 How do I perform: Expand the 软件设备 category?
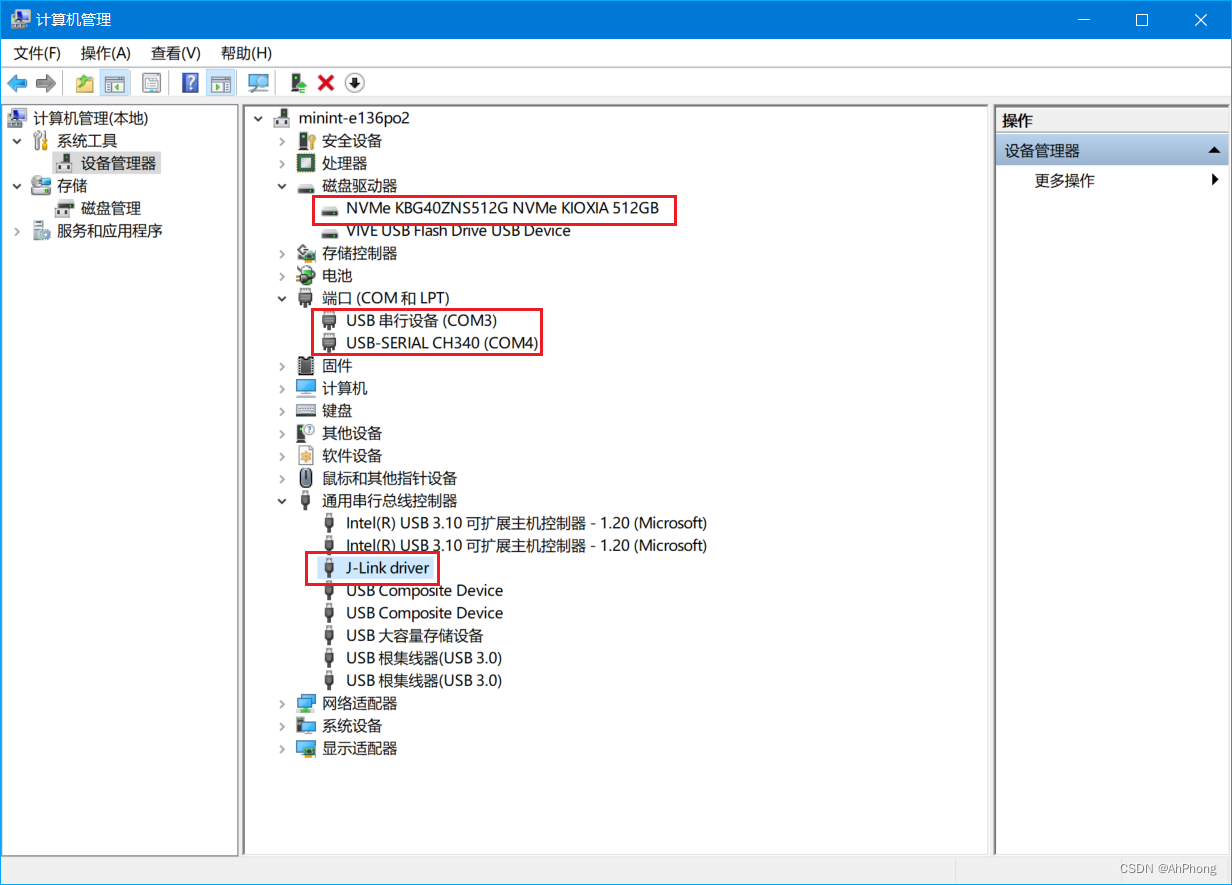pyautogui.click(x=283, y=456)
